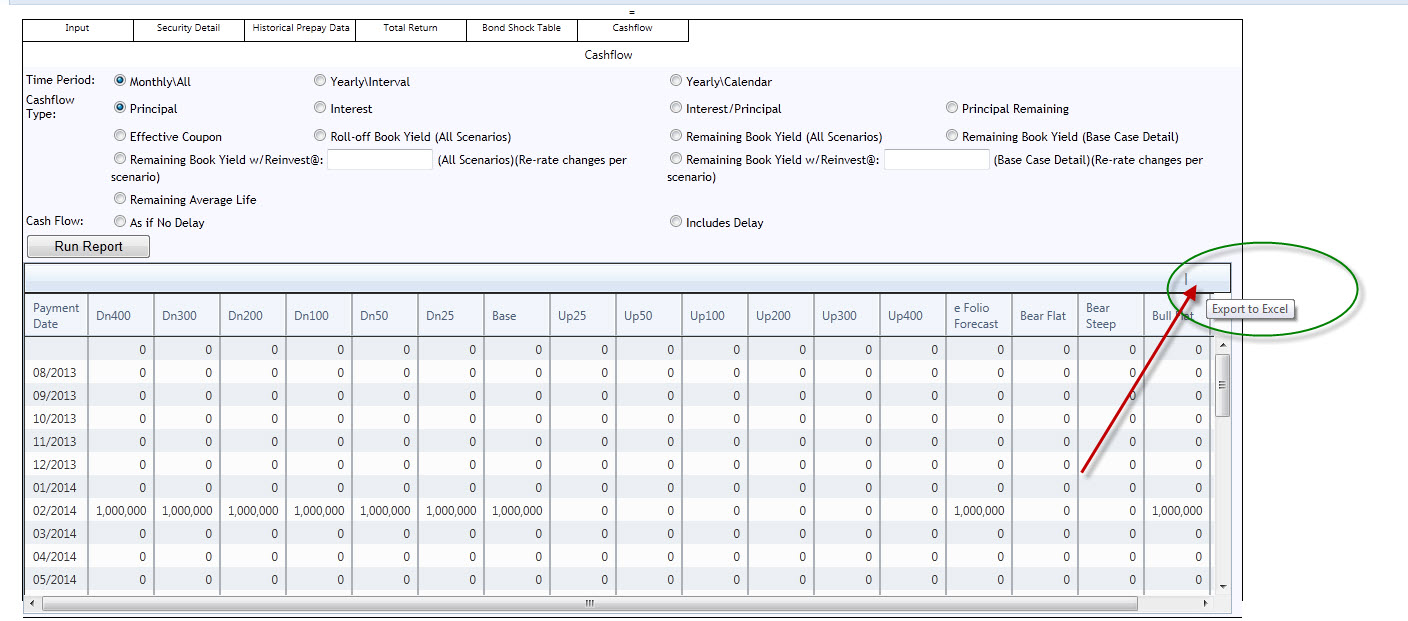The width and height of the screenshot is (1408, 621).
Task: Open the Historical Prepay Data tab
Action: tap(300, 29)
